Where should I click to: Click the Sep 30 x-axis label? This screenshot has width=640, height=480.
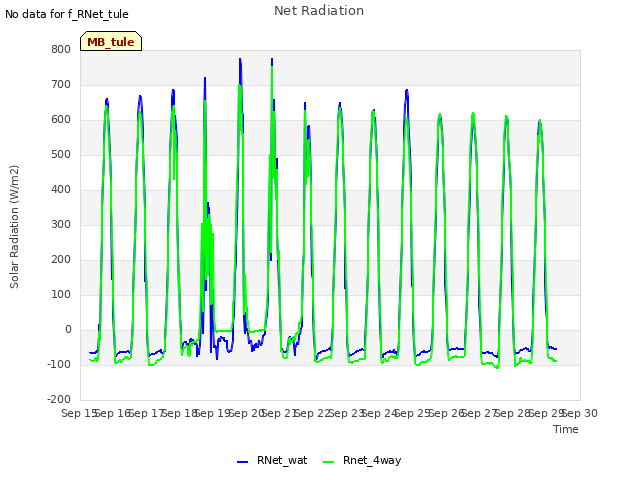(580, 413)
